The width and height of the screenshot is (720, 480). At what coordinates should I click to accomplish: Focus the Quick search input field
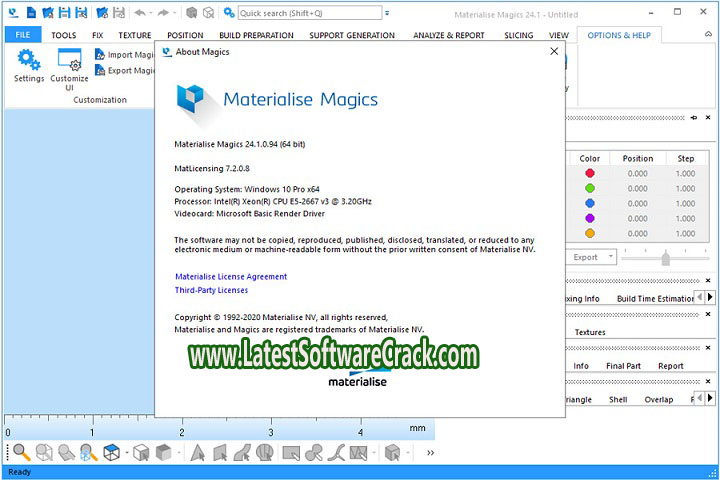pyautogui.click(x=310, y=13)
